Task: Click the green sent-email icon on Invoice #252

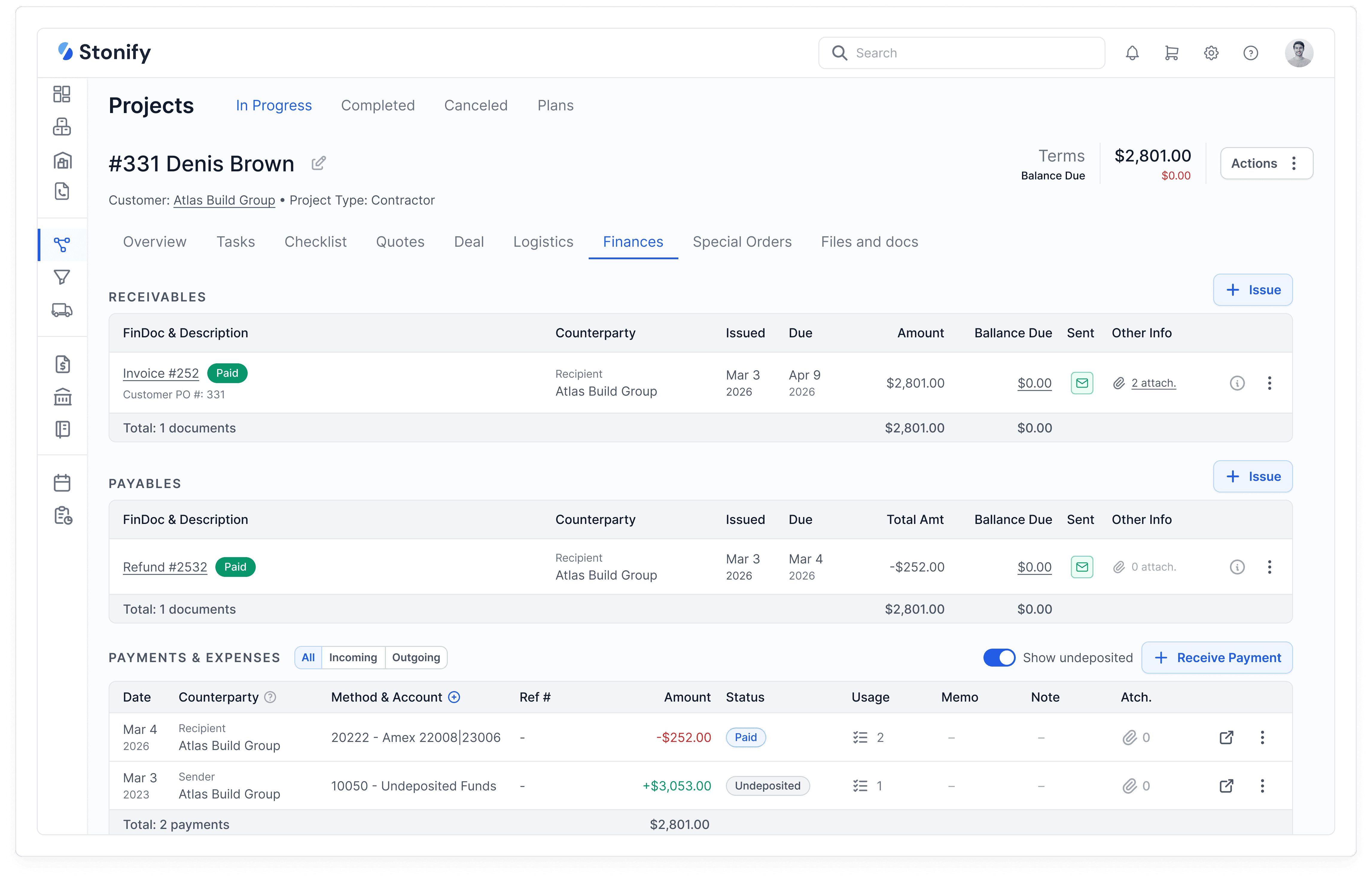Action: [1082, 383]
